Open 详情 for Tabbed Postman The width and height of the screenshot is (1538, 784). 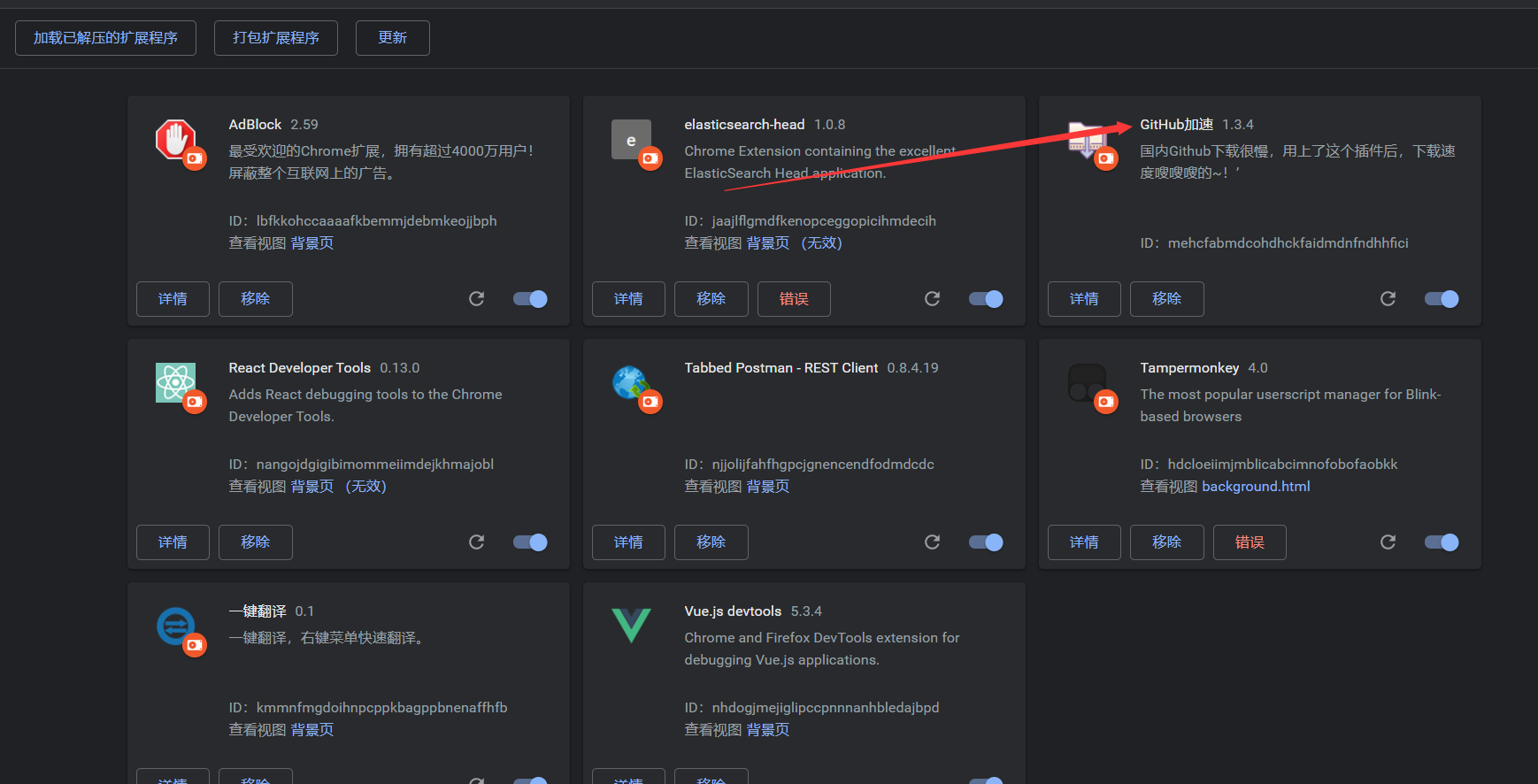[628, 542]
